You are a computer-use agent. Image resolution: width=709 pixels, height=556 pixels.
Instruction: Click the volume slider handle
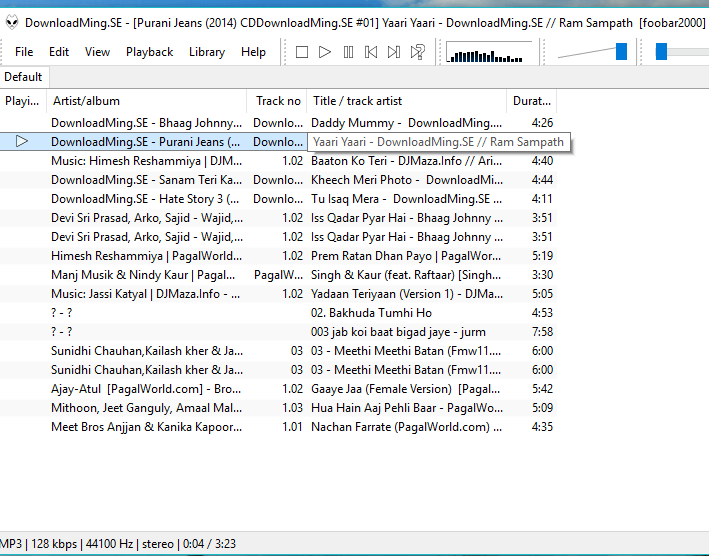621,52
